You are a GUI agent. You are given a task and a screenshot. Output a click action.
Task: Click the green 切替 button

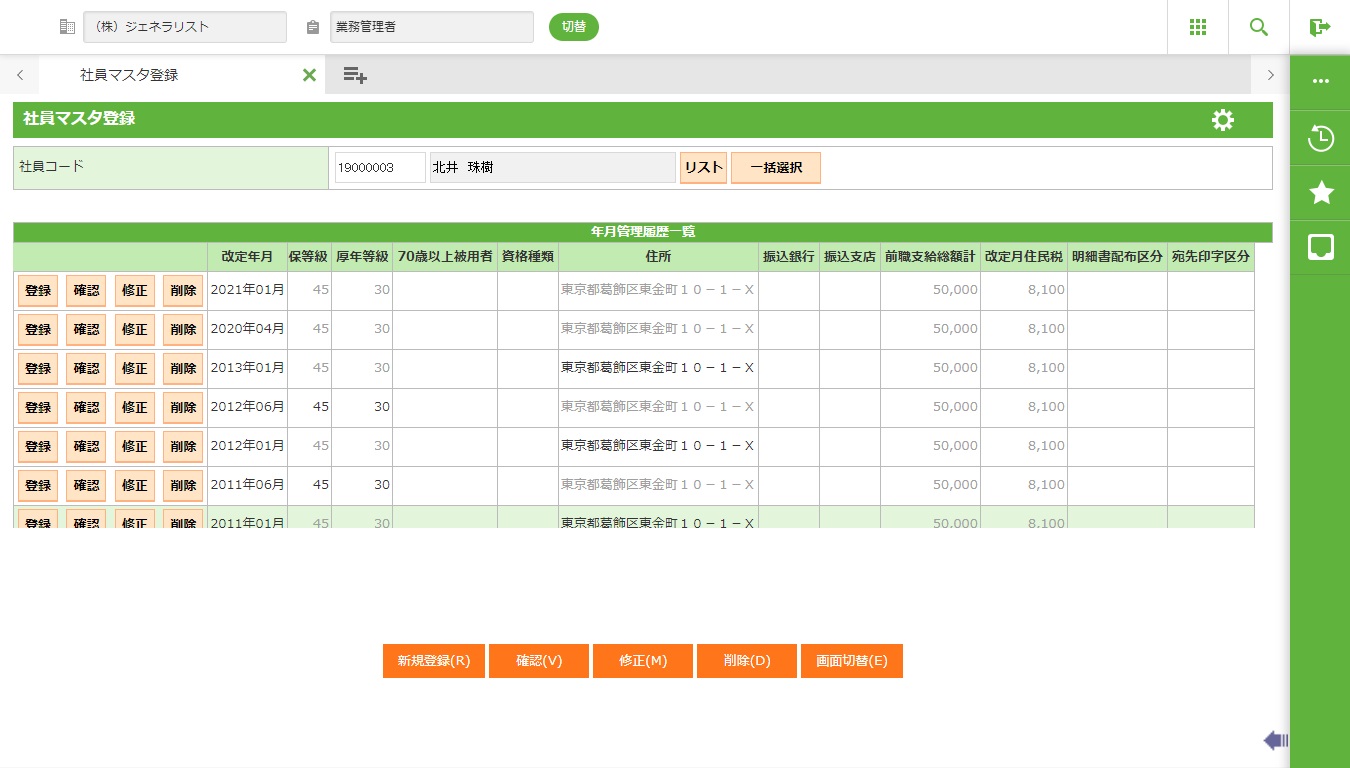(x=573, y=27)
